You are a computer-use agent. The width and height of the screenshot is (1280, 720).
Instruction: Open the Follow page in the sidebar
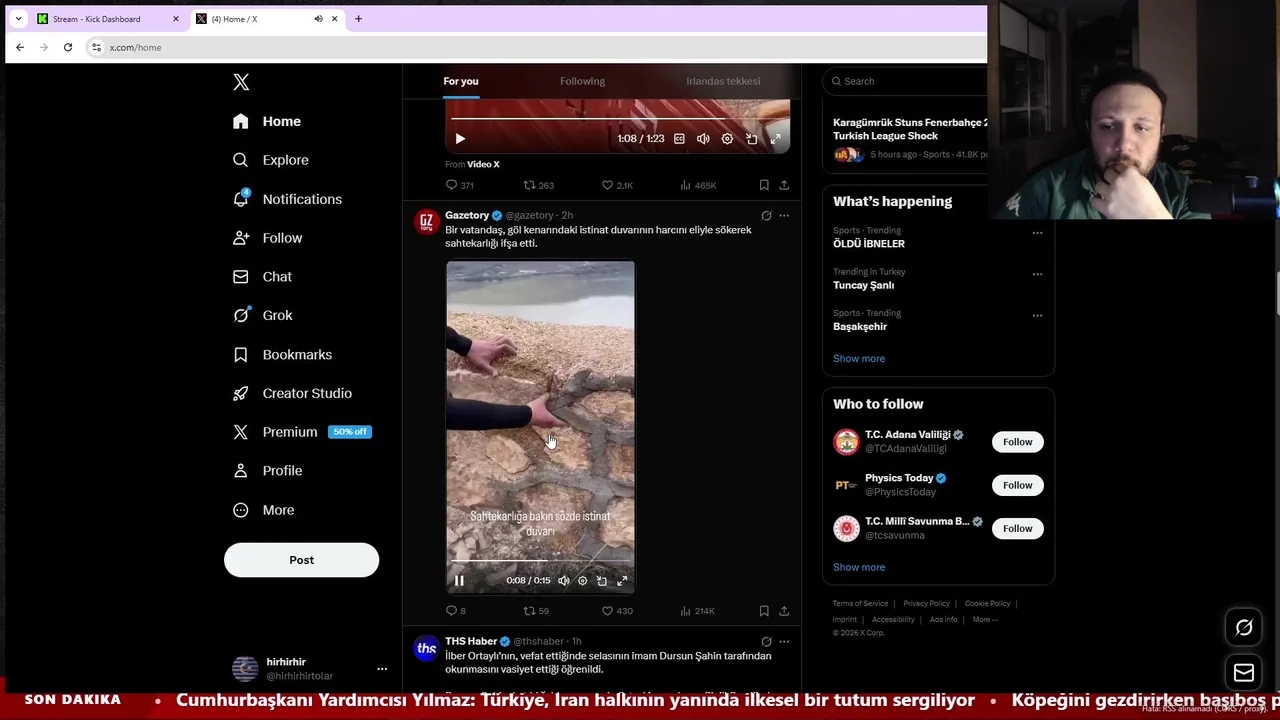(267, 238)
